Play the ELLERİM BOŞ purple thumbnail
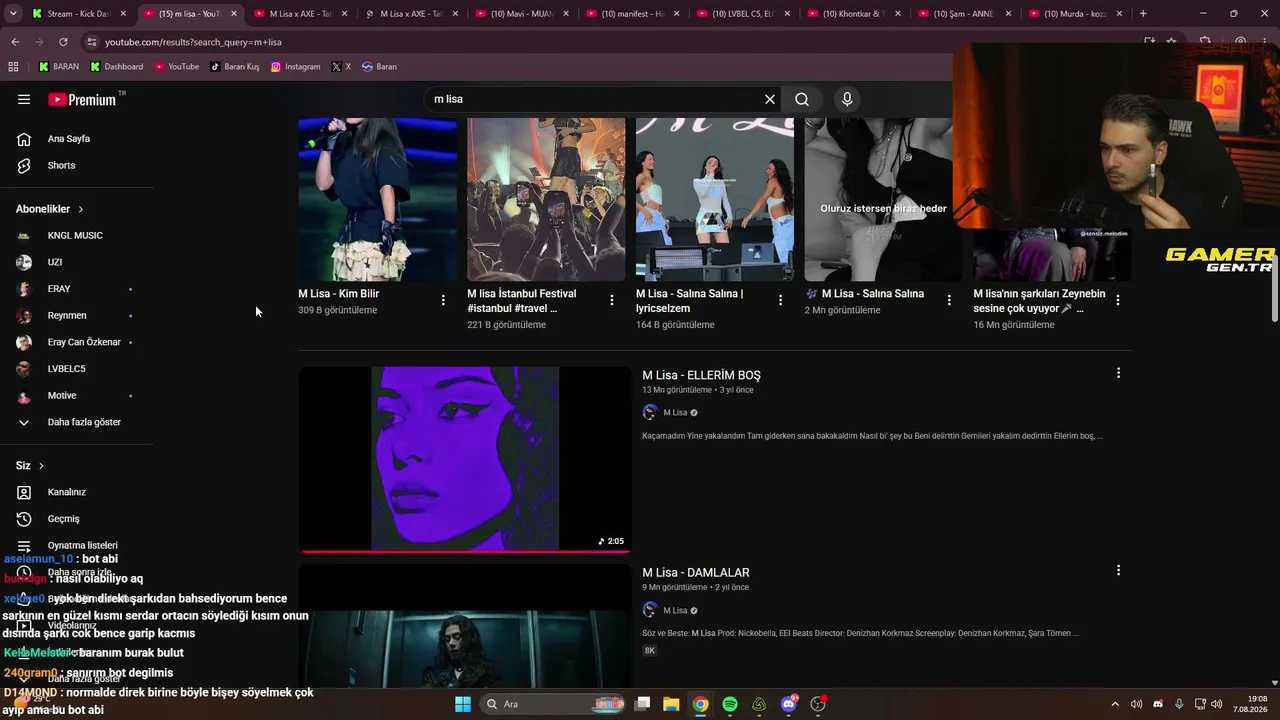The height and width of the screenshot is (720, 1280). 465,459
